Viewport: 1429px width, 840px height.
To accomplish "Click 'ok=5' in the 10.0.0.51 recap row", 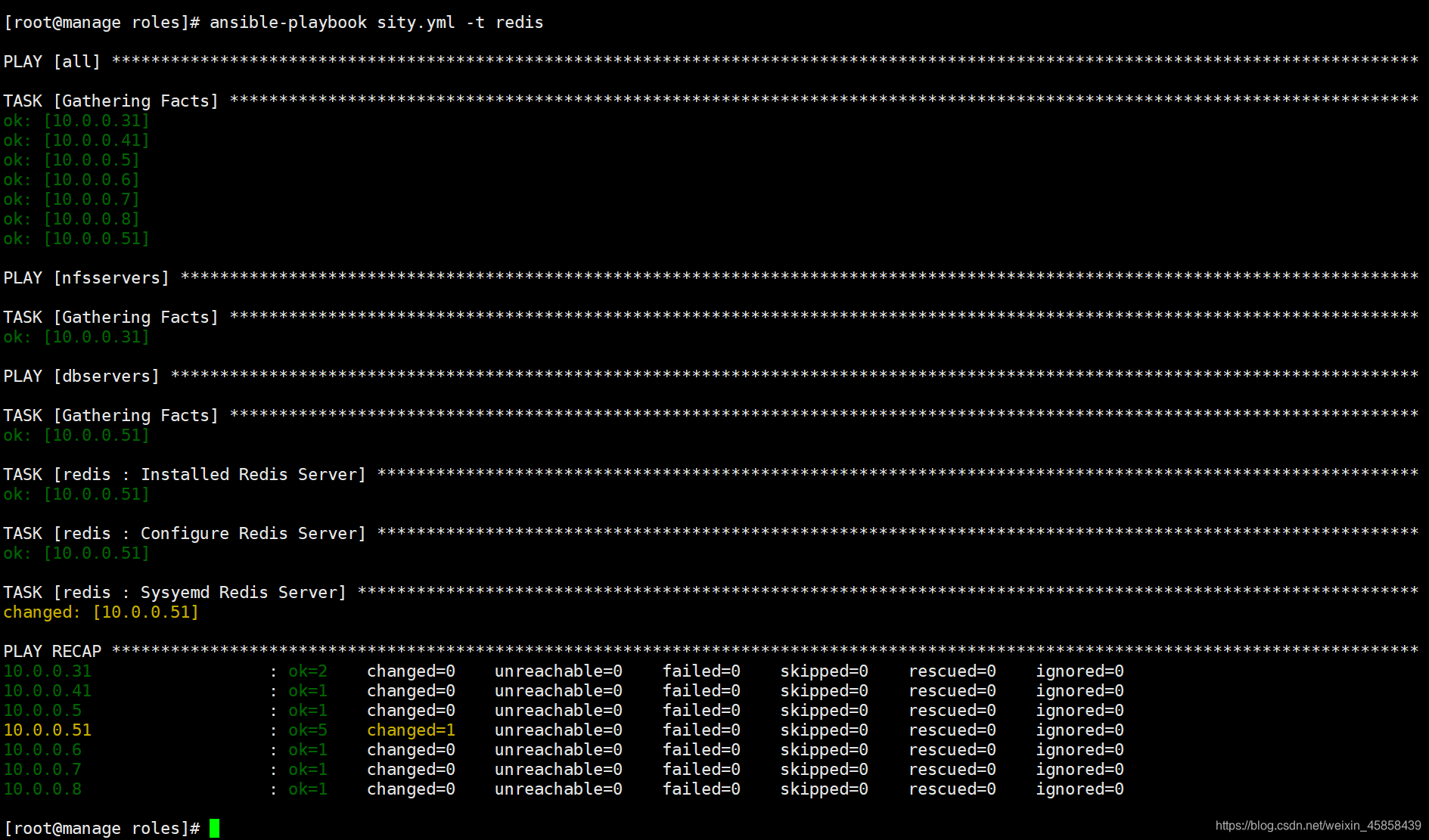I will coord(308,730).
